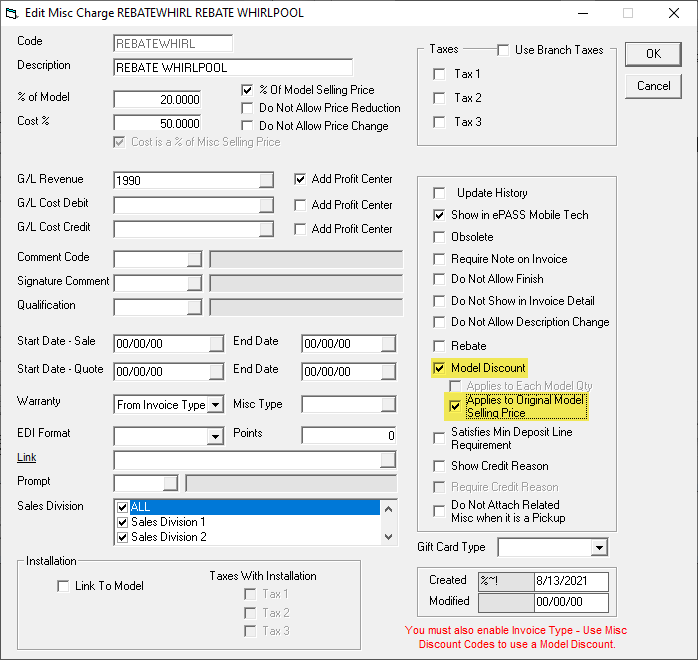Viewport: 698px width, 660px height.
Task: Check the Tax 3 box in Taxes
Action: click(439, 122)
